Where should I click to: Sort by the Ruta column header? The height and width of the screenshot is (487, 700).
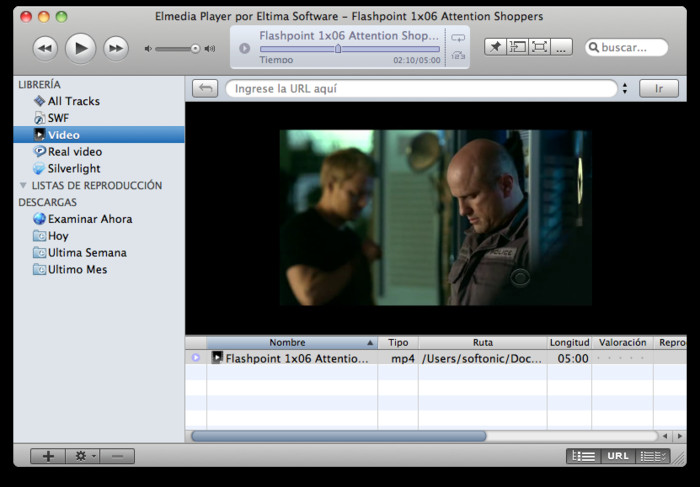[483, 343]
